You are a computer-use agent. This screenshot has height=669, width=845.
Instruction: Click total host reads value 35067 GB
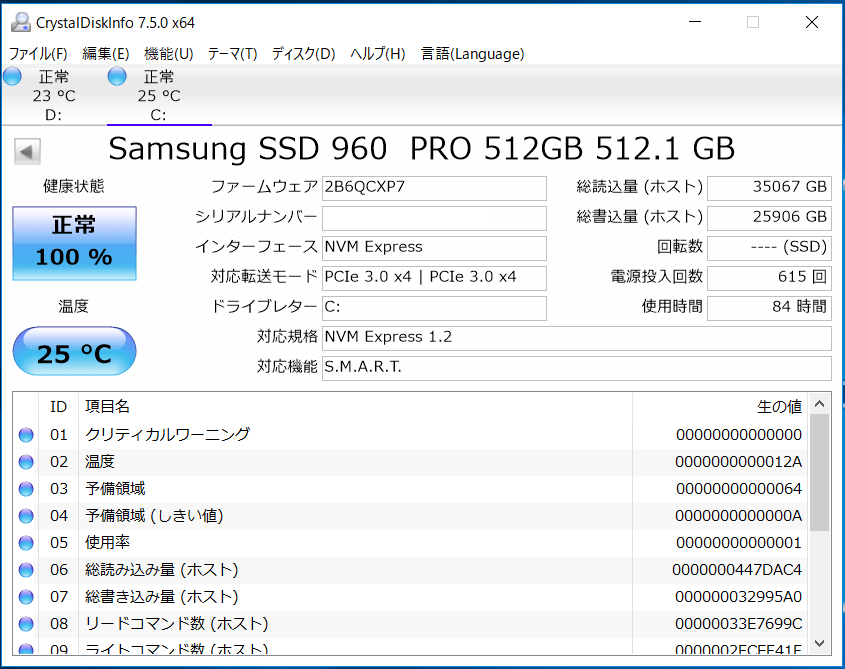pyautogui.click(x=770, y=188)
